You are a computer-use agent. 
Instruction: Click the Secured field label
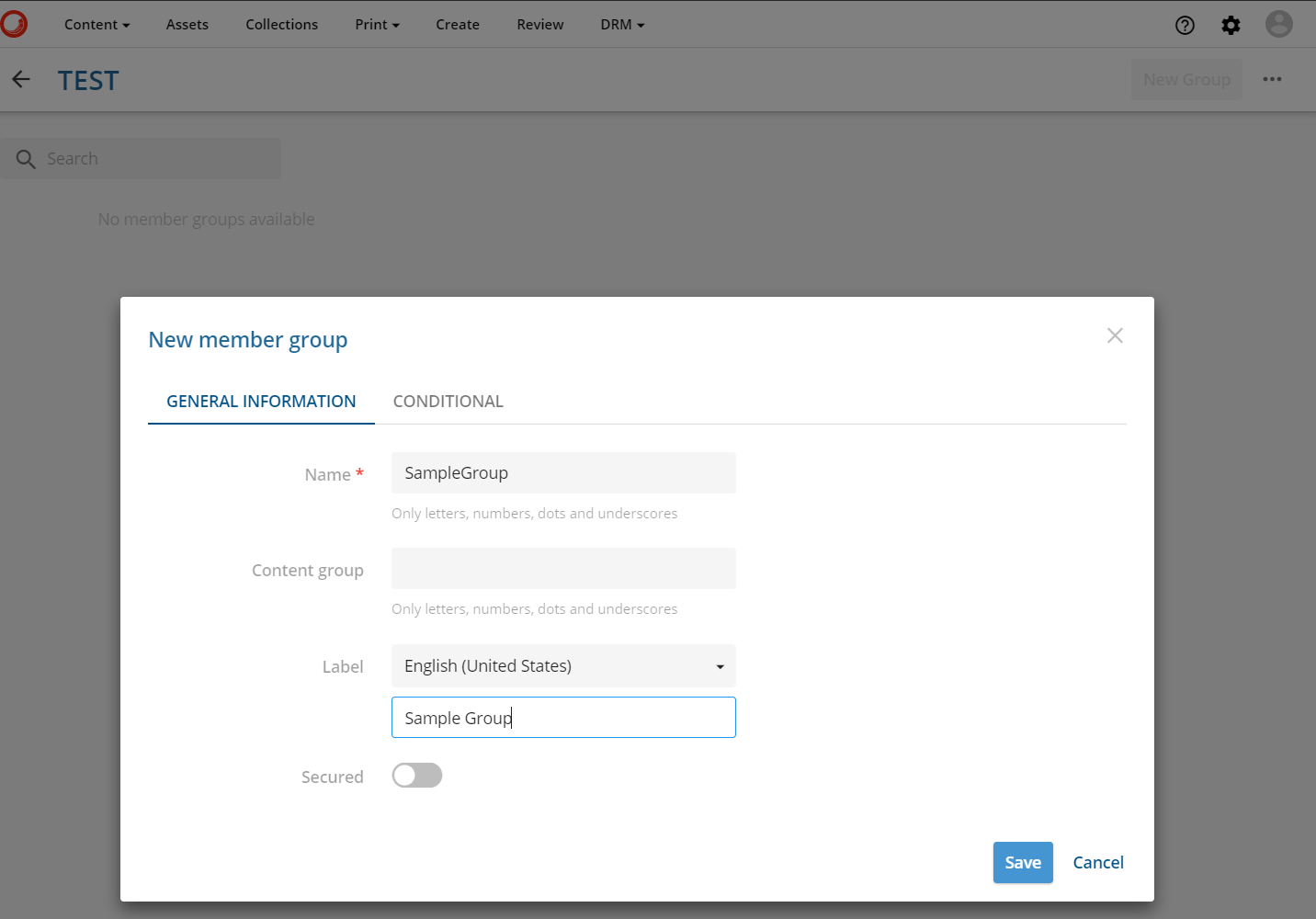pyautogui.click(x=333, y=777)
